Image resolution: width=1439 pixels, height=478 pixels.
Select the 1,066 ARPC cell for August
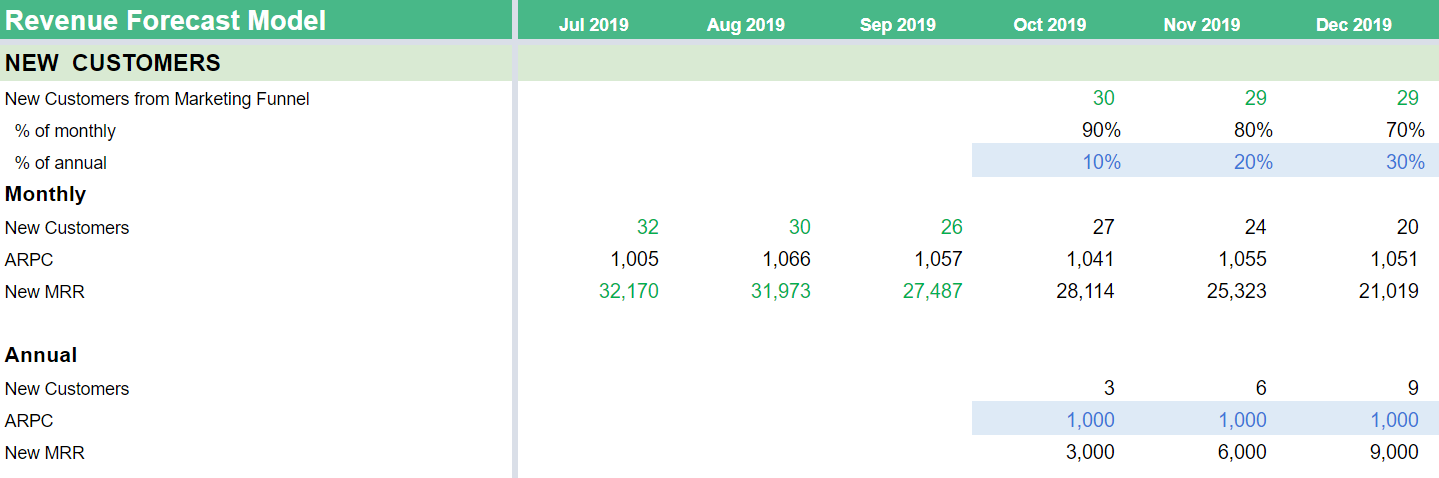point(786,260)
